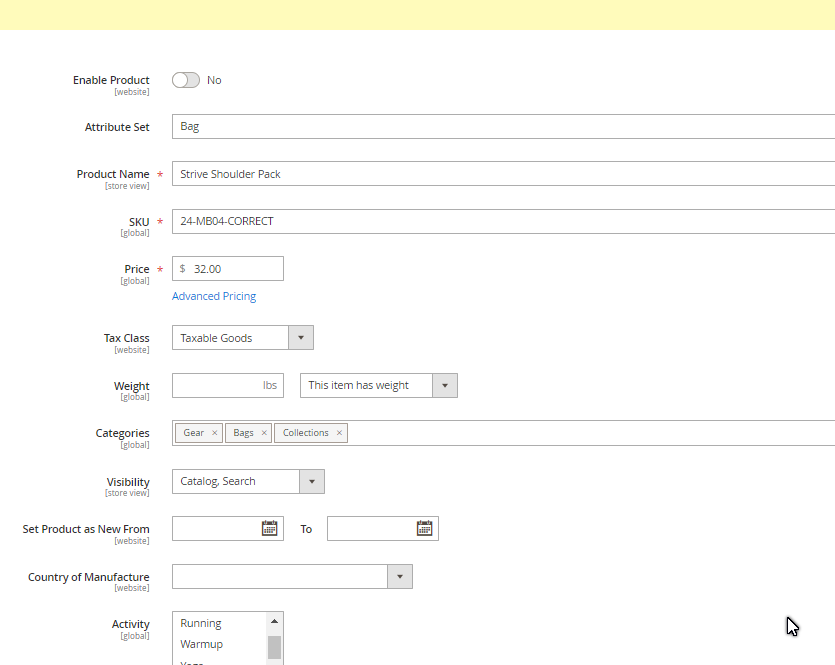The width and height of the screenshot is (835, 665).
Task: Click the Attribute Set field showing Bag
Action: pyautogui.click(x=503, y=126)
